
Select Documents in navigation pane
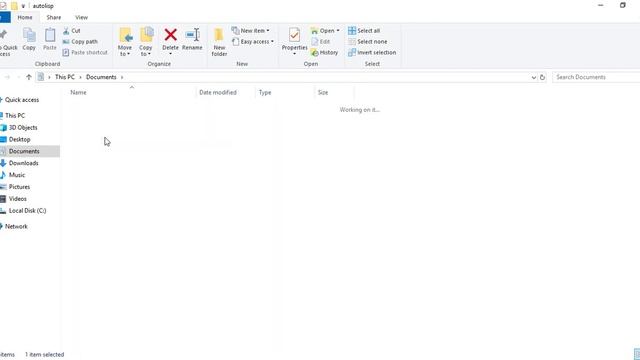pos(24,151)
